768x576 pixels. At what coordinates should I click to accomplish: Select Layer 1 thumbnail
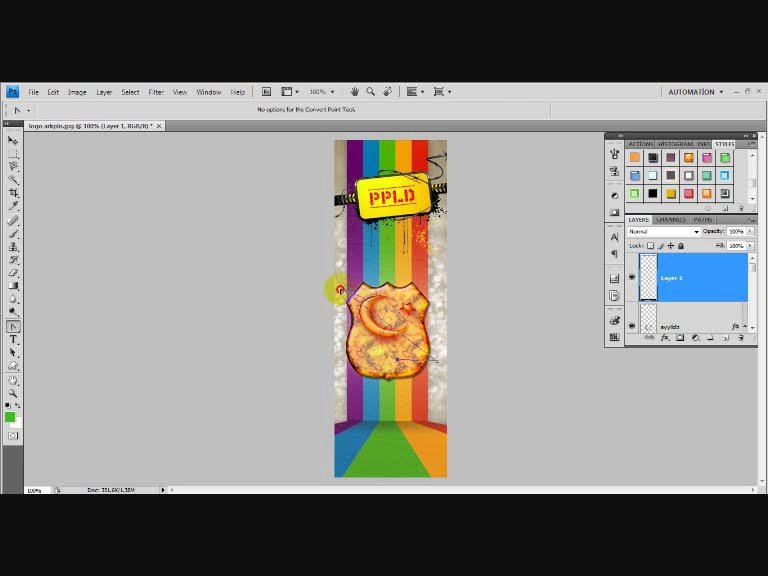point(648,277)
